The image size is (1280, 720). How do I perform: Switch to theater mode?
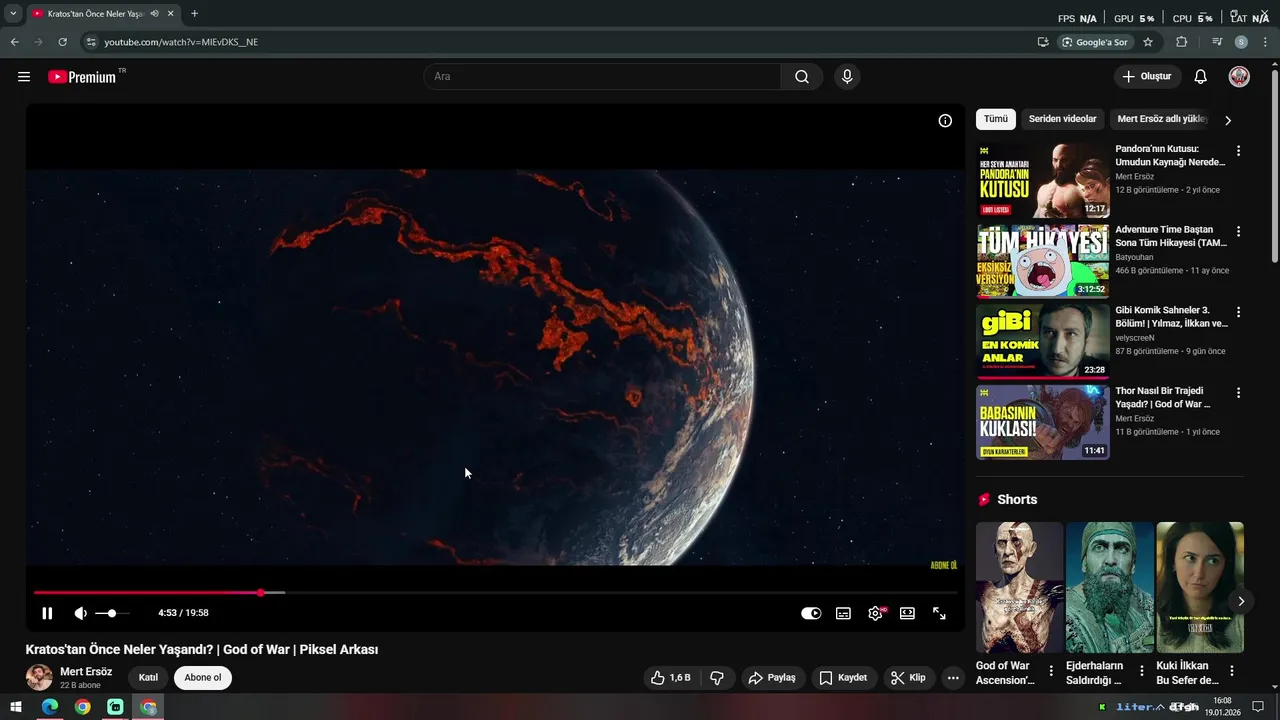coord(907,613)
